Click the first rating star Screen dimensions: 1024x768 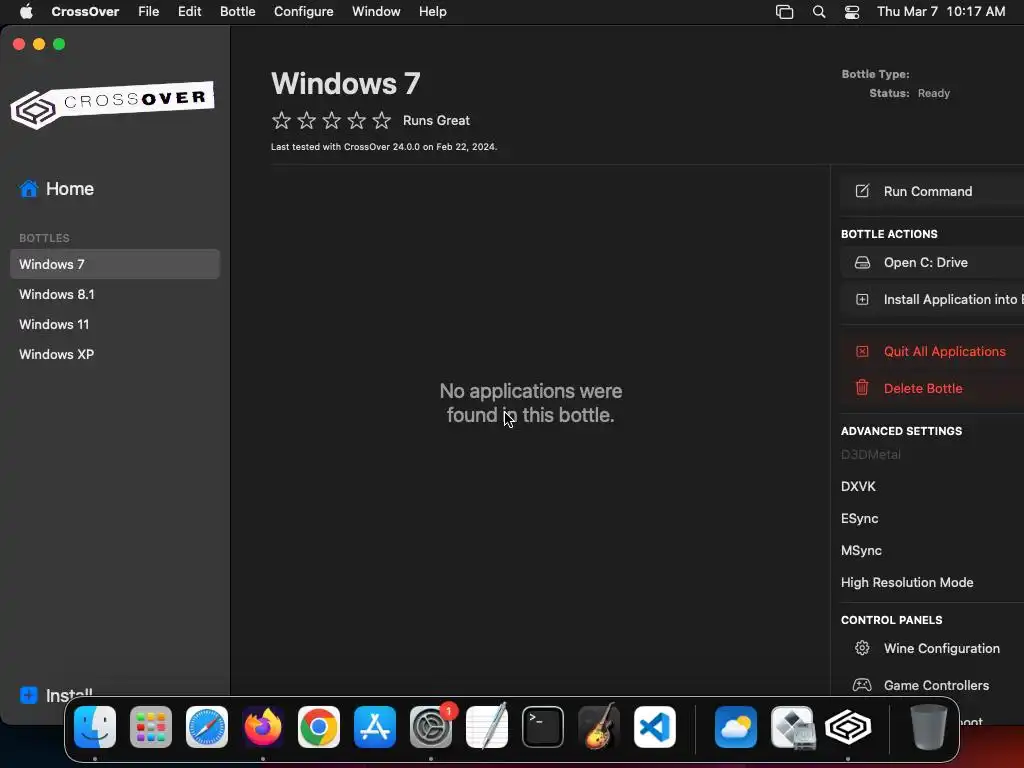click(x=281, y=120)
